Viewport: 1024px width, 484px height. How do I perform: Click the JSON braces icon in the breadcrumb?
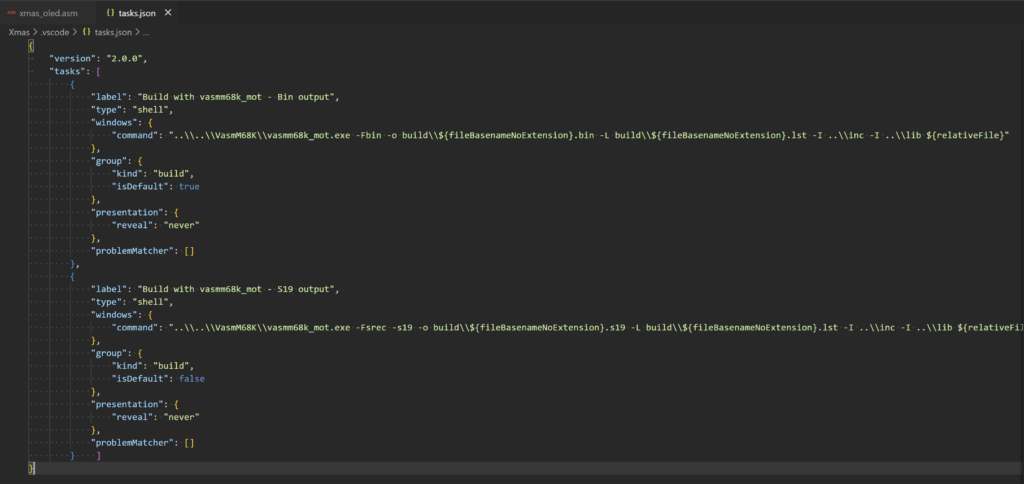point(87,32)
